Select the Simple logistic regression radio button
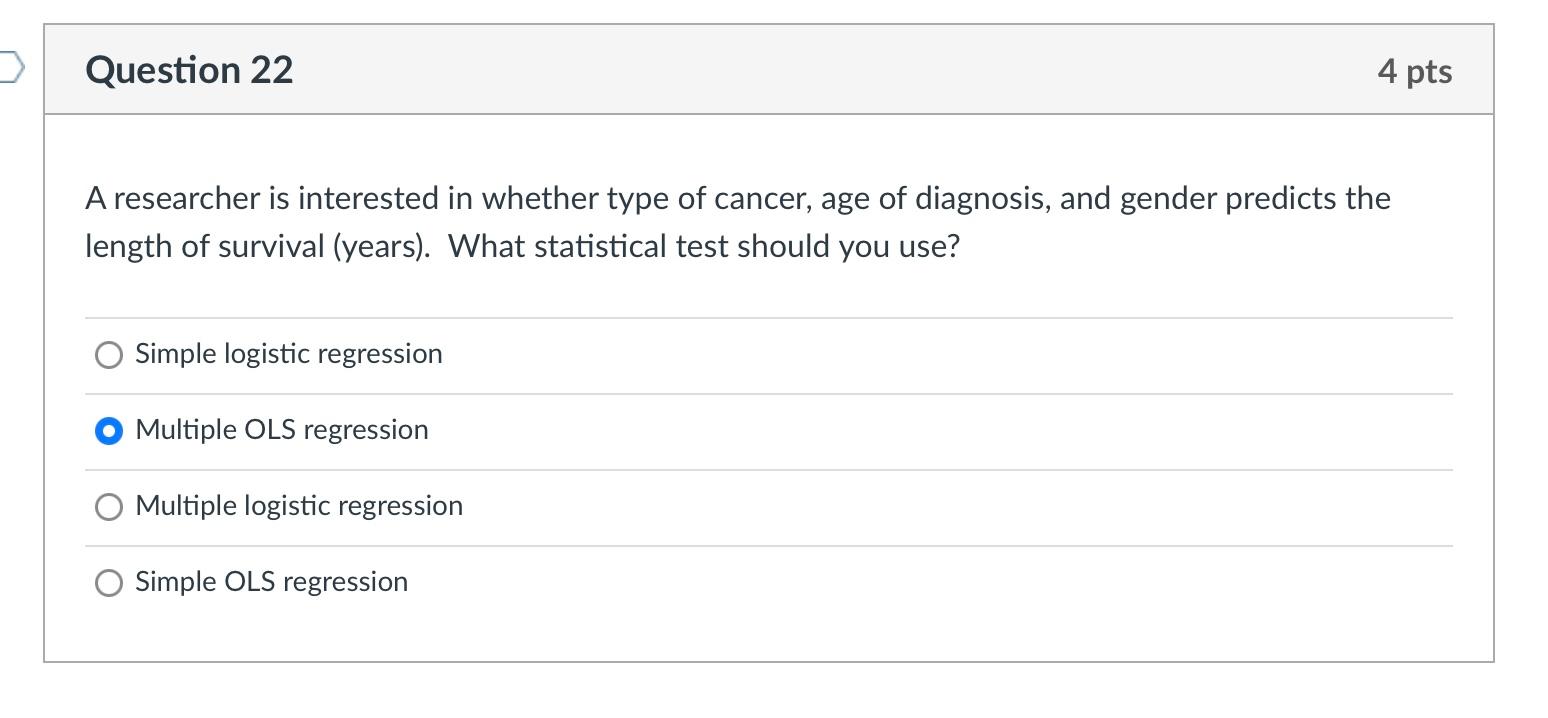Screen dimensions: 1548x718 coord(109,355)
